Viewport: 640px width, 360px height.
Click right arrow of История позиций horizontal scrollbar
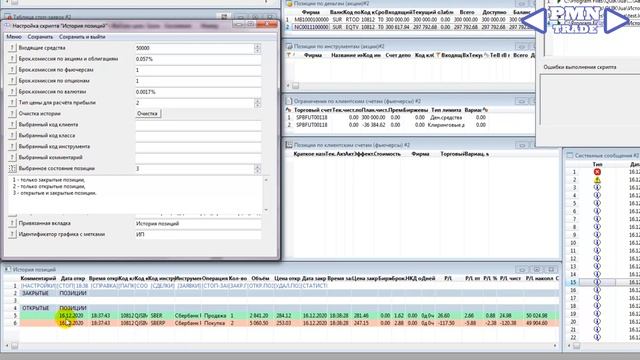pos(555,346)
